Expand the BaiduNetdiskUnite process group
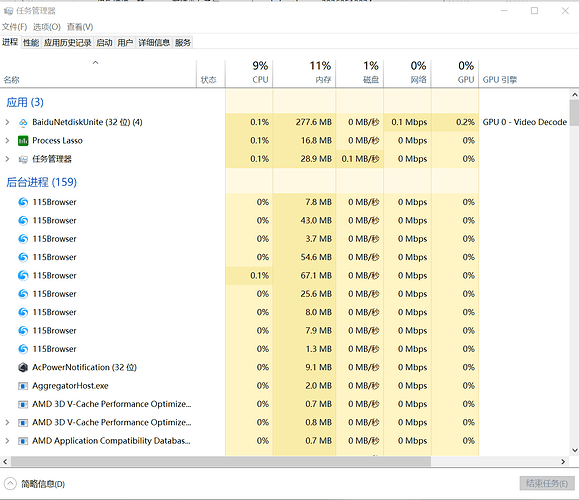 [x=7, y=122]
